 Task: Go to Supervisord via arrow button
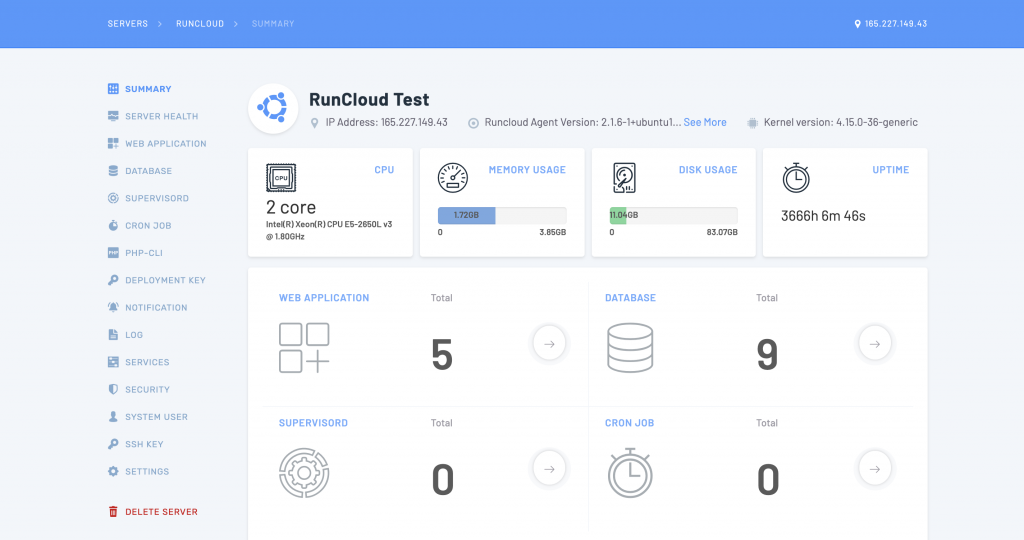point(549,466)
